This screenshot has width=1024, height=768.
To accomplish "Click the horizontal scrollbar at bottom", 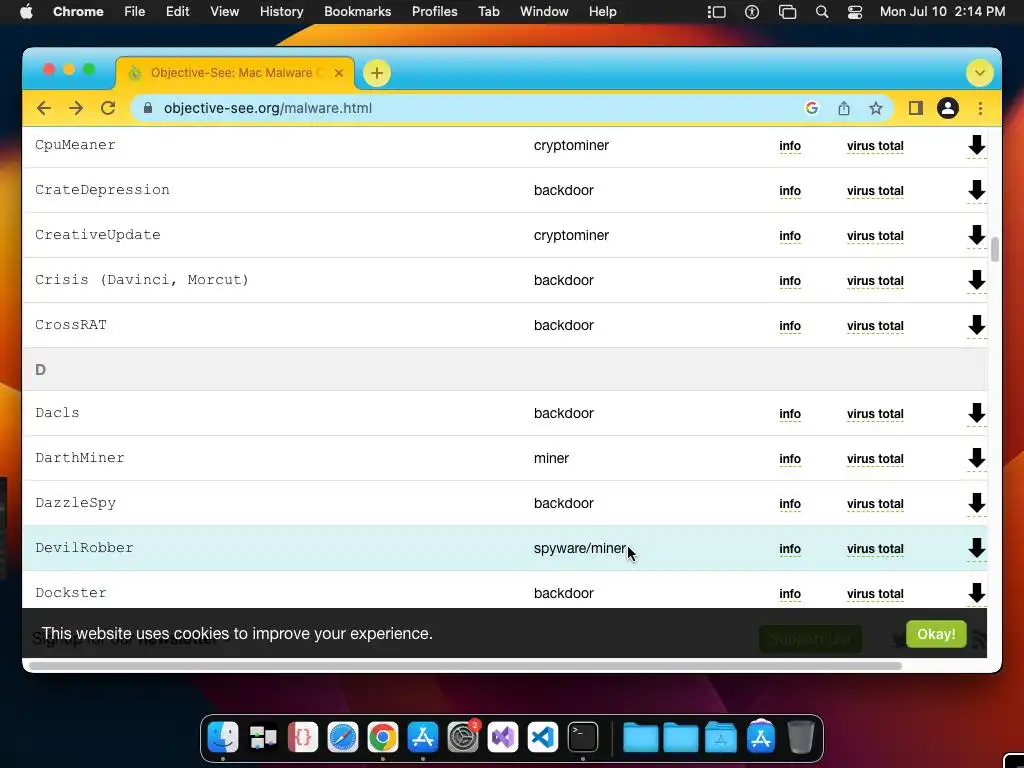I will [x=465, y=666].
